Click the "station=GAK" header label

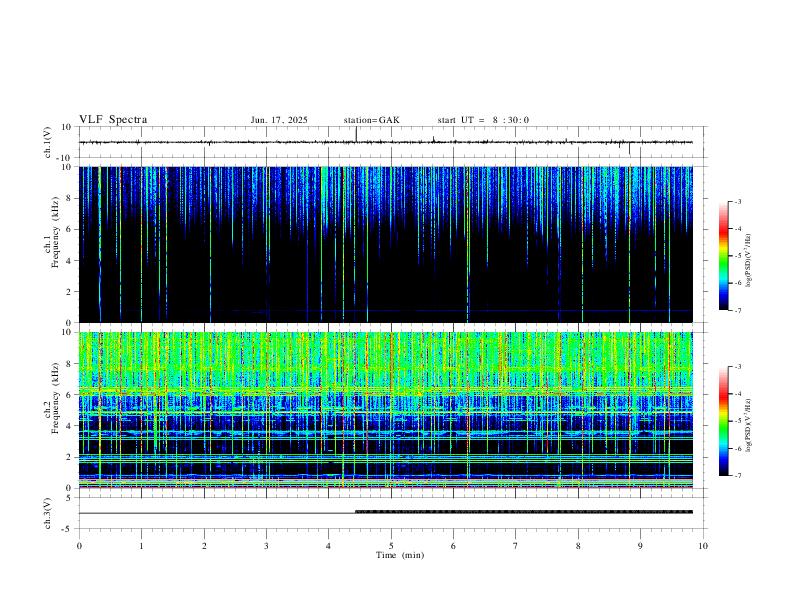point(371,120)
